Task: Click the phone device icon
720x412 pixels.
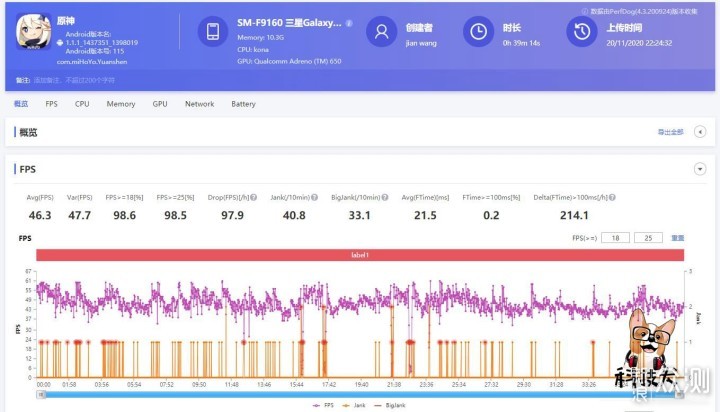Action: [x=213, y=31]
